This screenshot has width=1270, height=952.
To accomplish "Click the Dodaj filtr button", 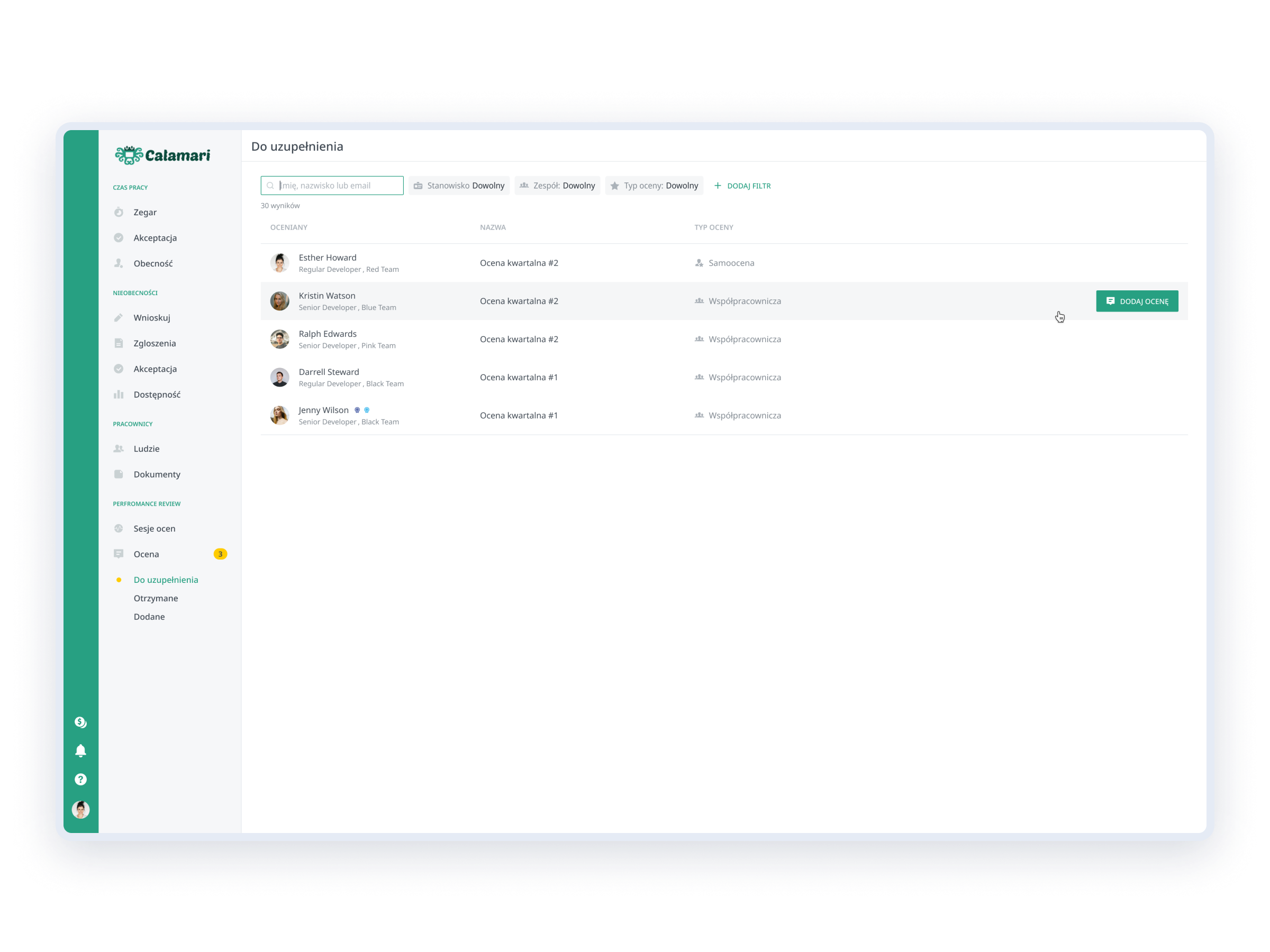I will (742, 186).
